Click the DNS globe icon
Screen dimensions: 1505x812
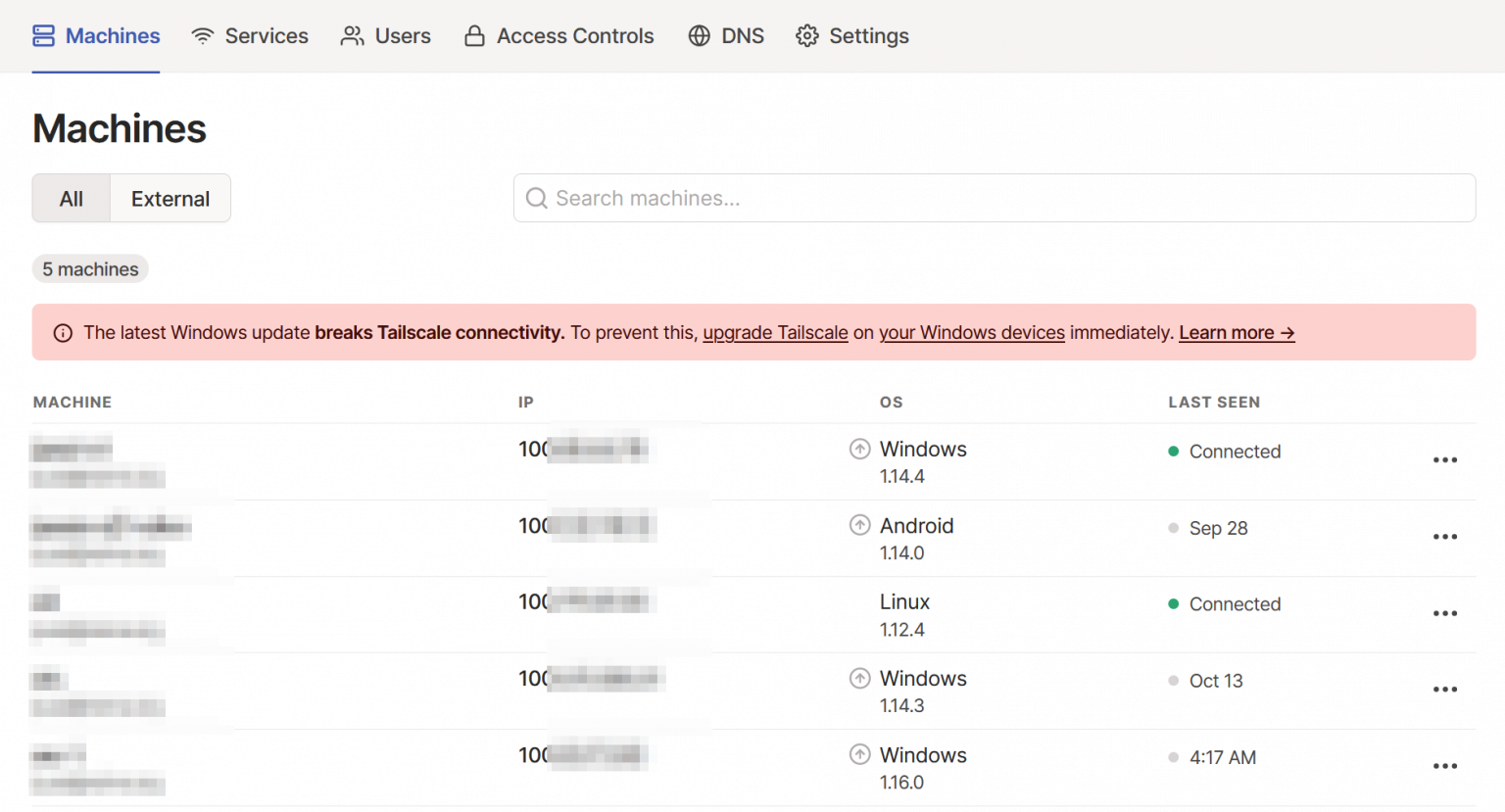pos(699,36)
